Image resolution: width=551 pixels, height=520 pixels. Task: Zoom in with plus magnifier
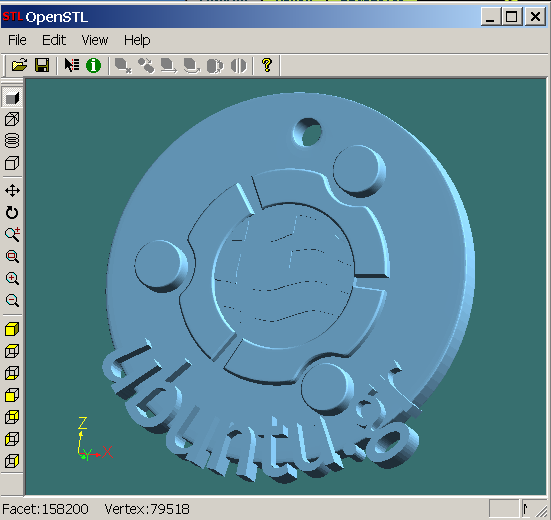pyautogui.click(x=12, y=278)
